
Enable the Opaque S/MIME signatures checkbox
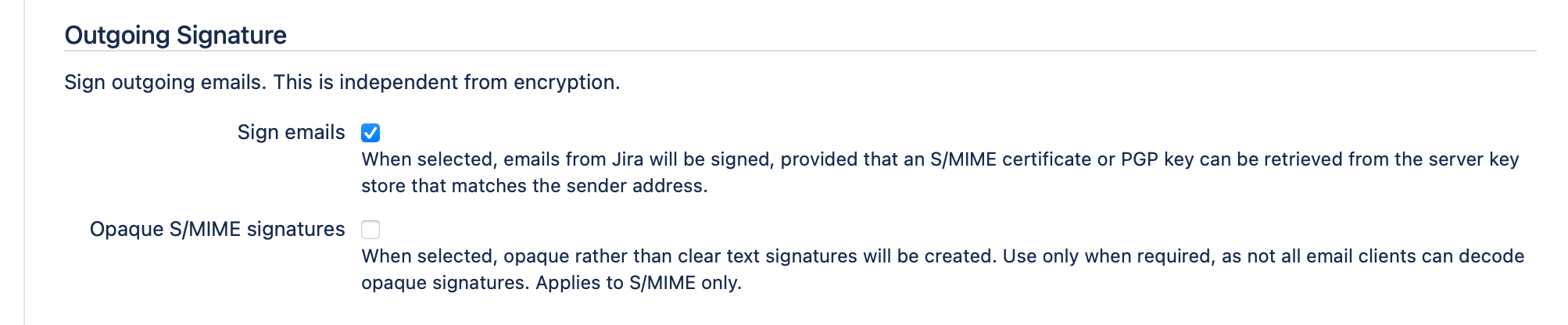click(371, 230)
